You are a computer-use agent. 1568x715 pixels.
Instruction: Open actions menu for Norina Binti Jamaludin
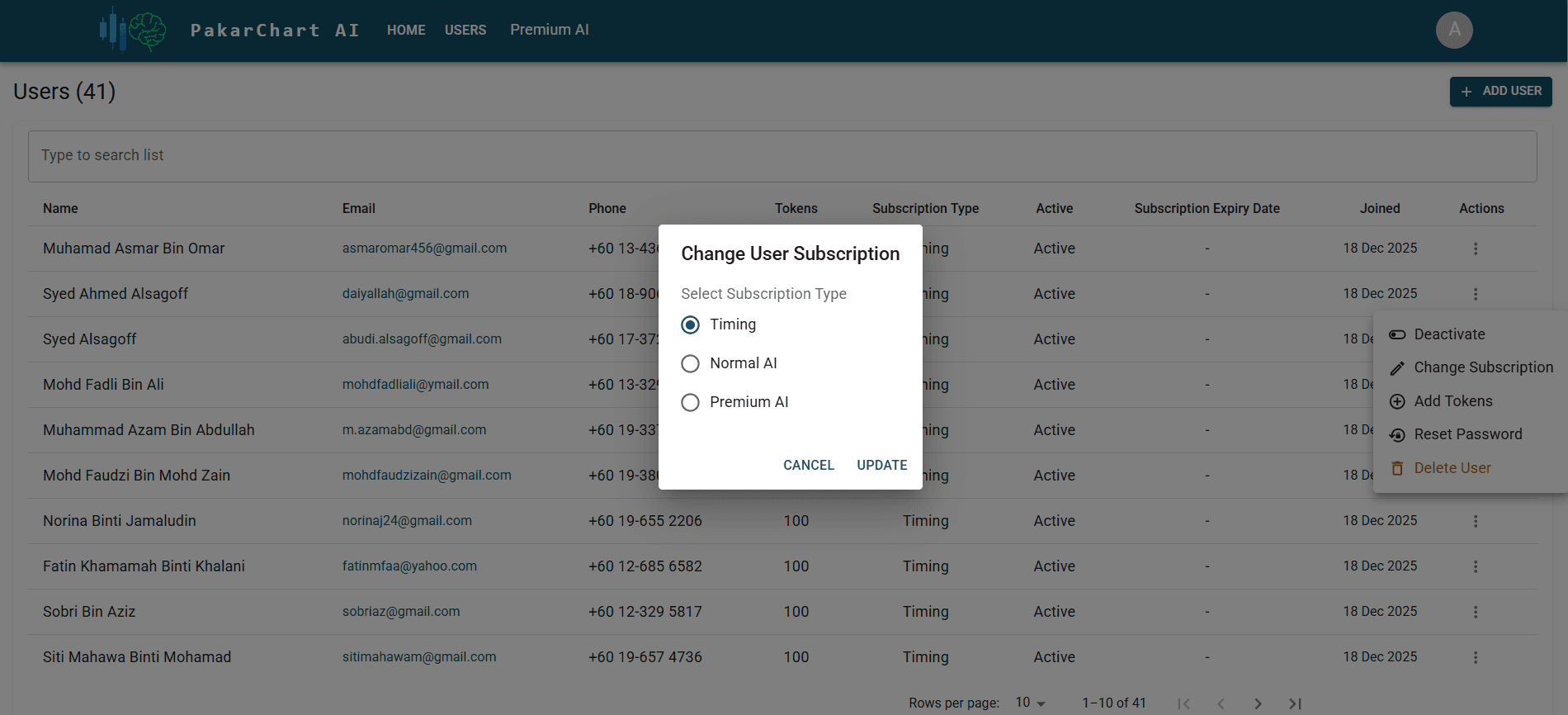click(1475, 521)
